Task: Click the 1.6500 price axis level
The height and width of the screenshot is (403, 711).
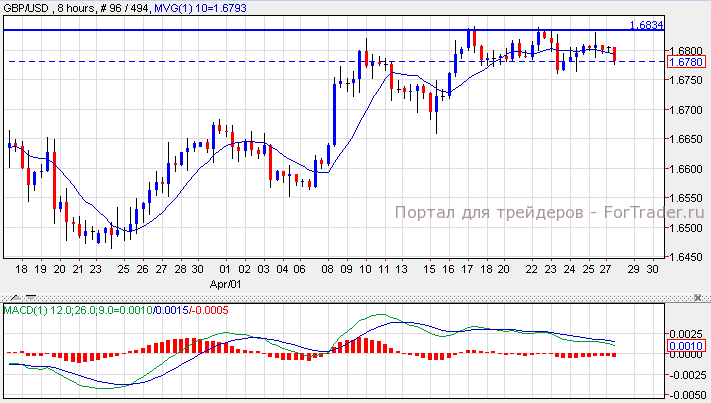Action: coord(686,228)
